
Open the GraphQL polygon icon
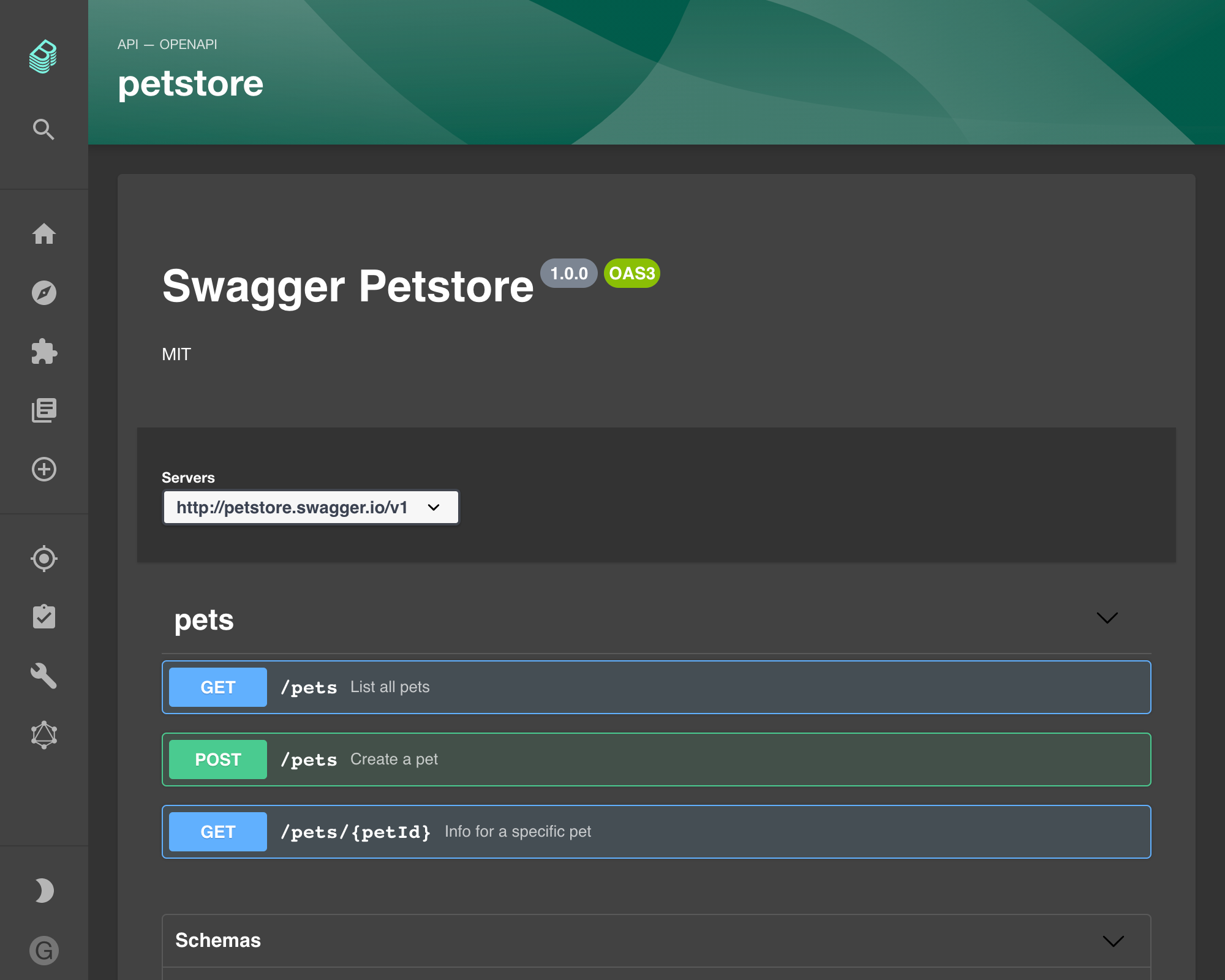click(x=44, y=734)
